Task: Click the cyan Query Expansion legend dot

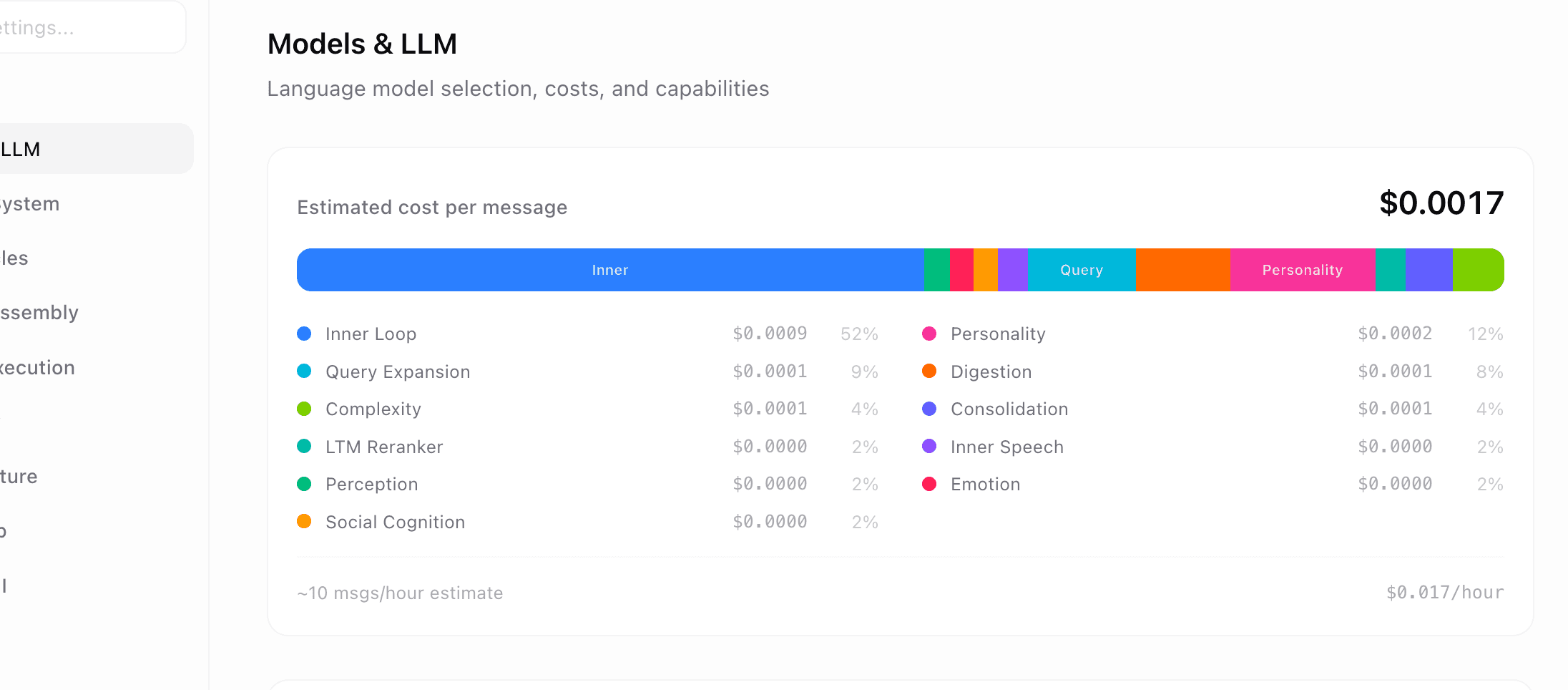Action: (x=304, y=371)
